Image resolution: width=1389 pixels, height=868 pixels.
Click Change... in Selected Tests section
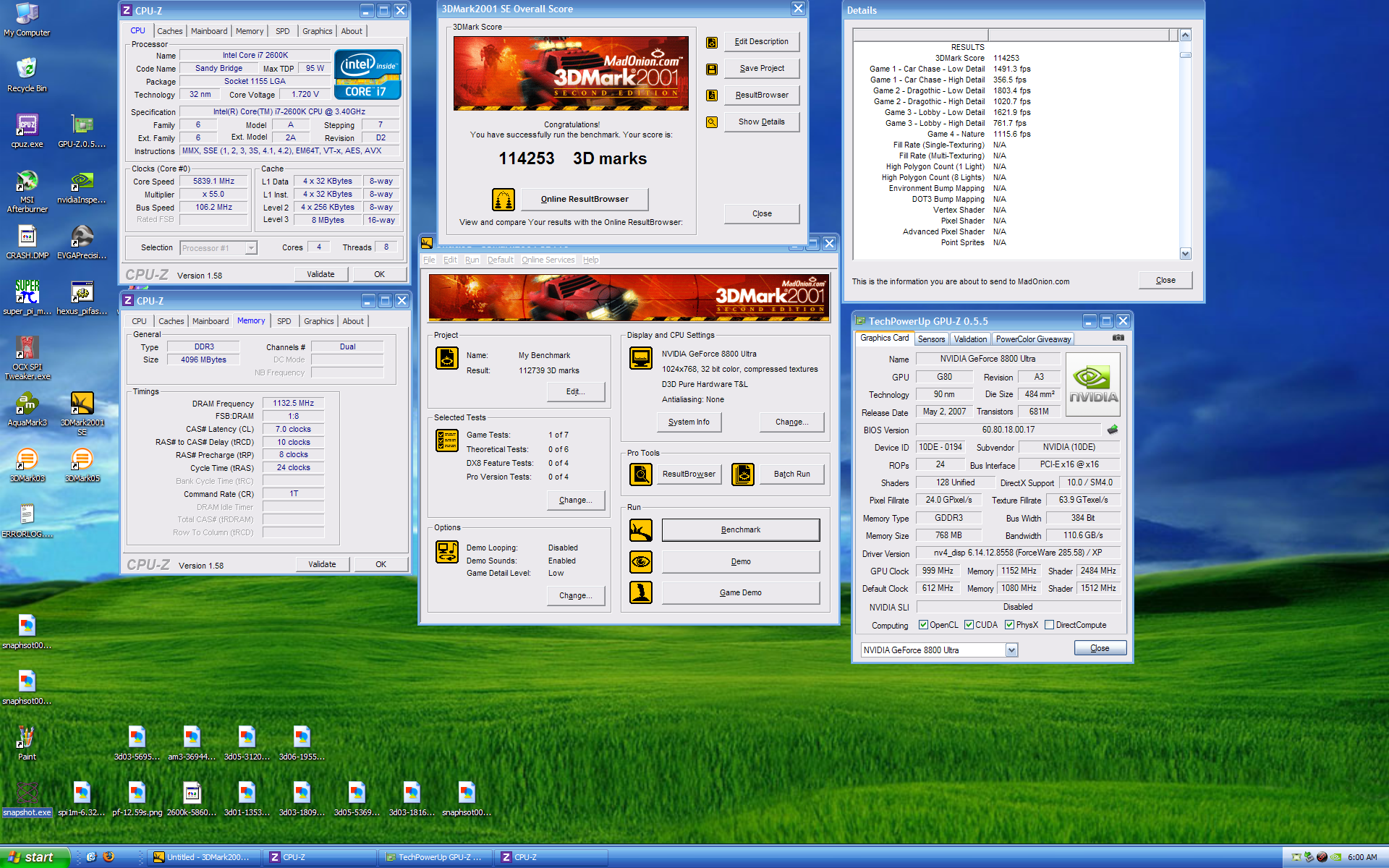click(575, 501)
